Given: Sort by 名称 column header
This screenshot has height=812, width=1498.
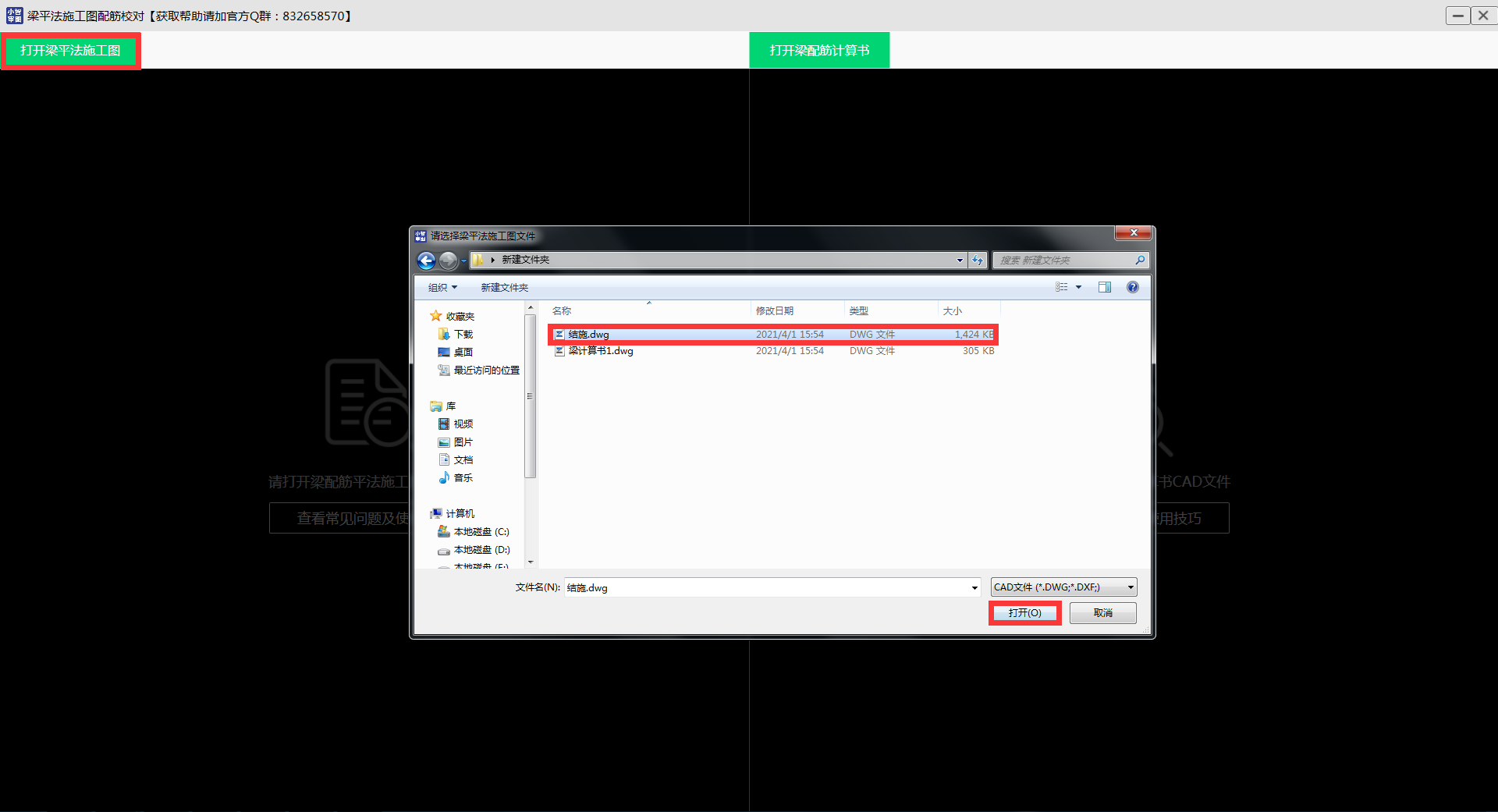Looking at the screenshot, I should click(648, 310).
